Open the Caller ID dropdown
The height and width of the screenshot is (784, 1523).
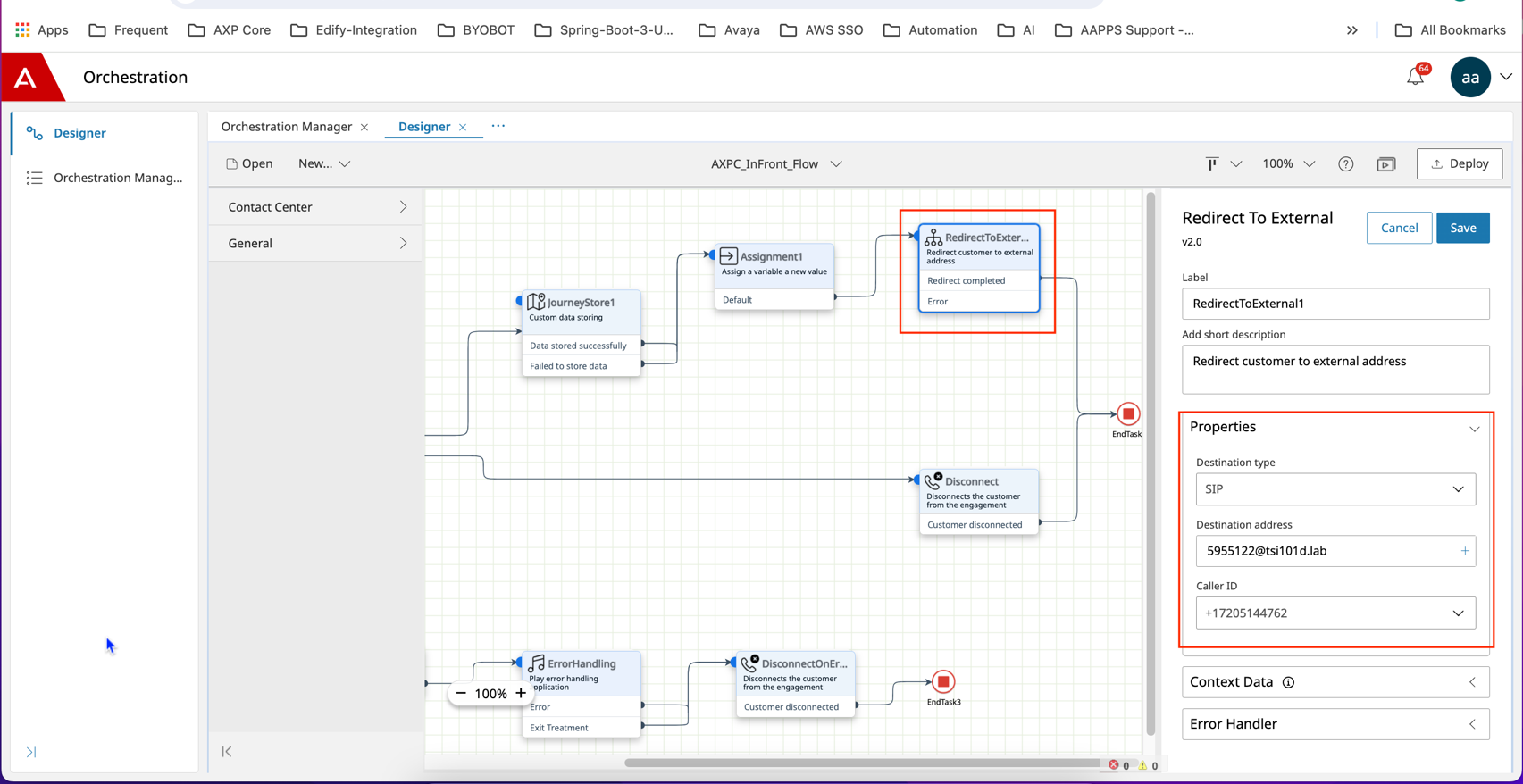(1335, 613)
